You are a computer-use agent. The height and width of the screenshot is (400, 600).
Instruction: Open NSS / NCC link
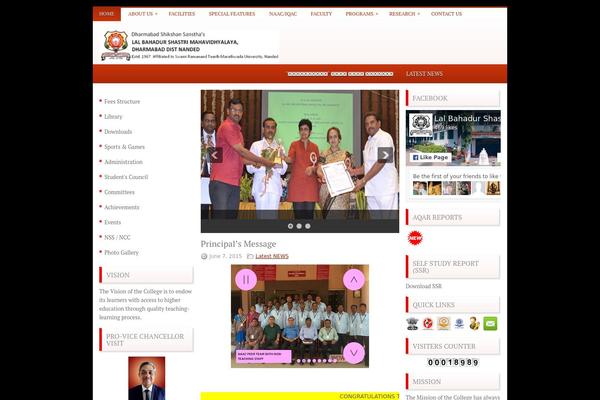point(117,237)
